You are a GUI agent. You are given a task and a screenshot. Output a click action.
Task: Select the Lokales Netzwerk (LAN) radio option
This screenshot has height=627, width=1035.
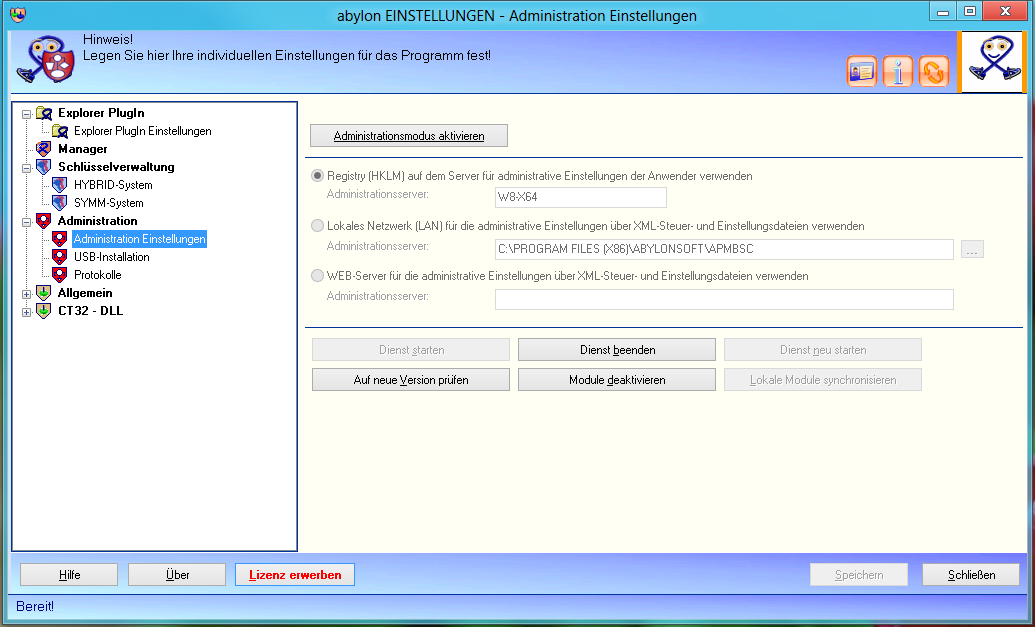(x=318, y=226)
